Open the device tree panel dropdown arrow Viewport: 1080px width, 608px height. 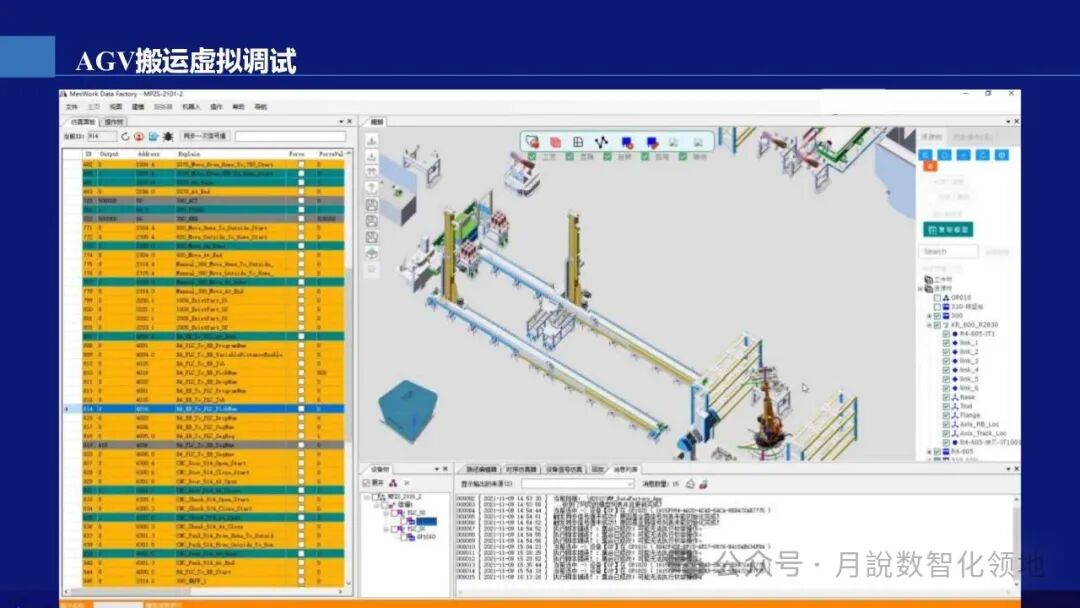point(437,469)
